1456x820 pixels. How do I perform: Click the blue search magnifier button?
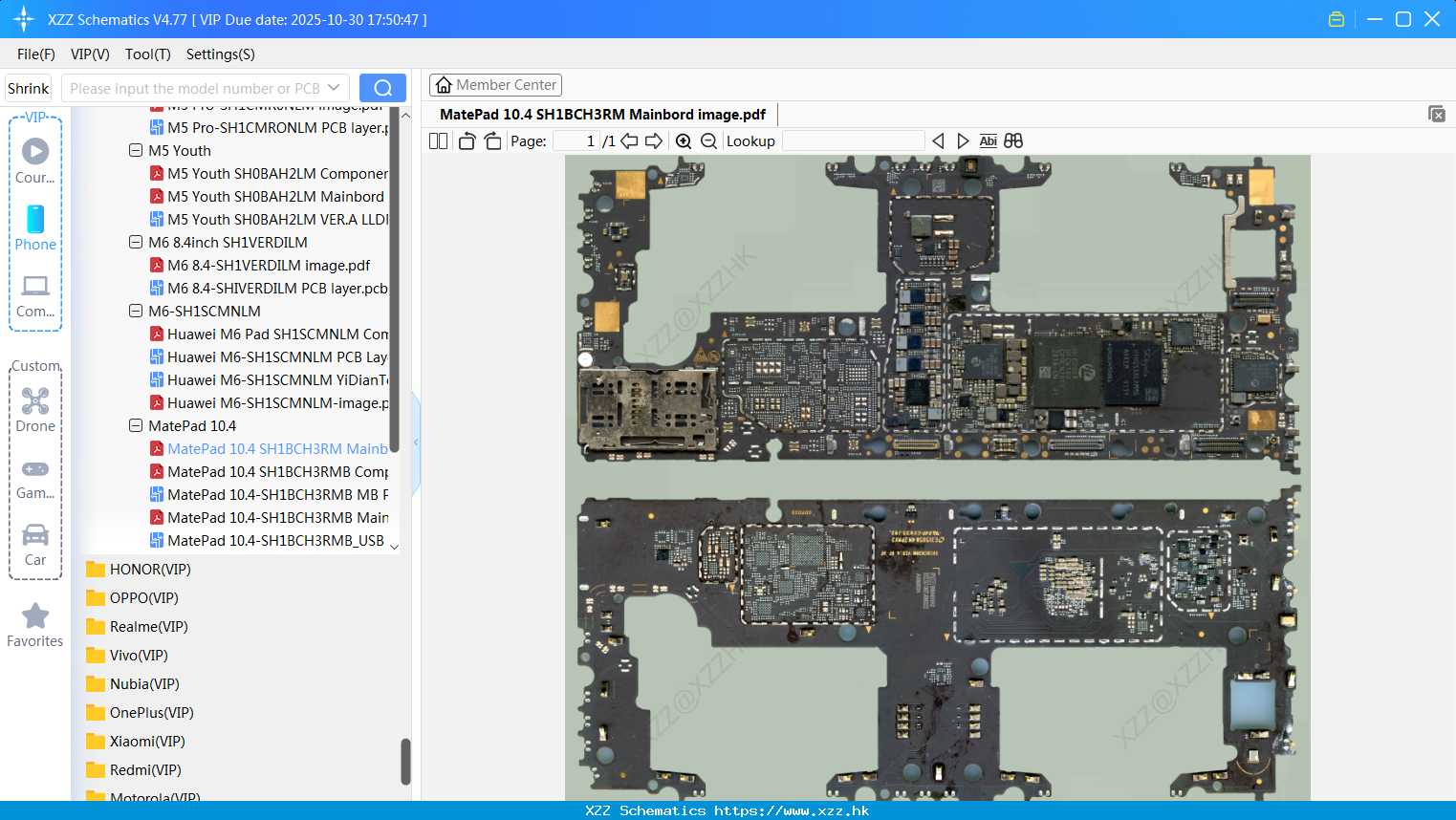click(382, 88)
